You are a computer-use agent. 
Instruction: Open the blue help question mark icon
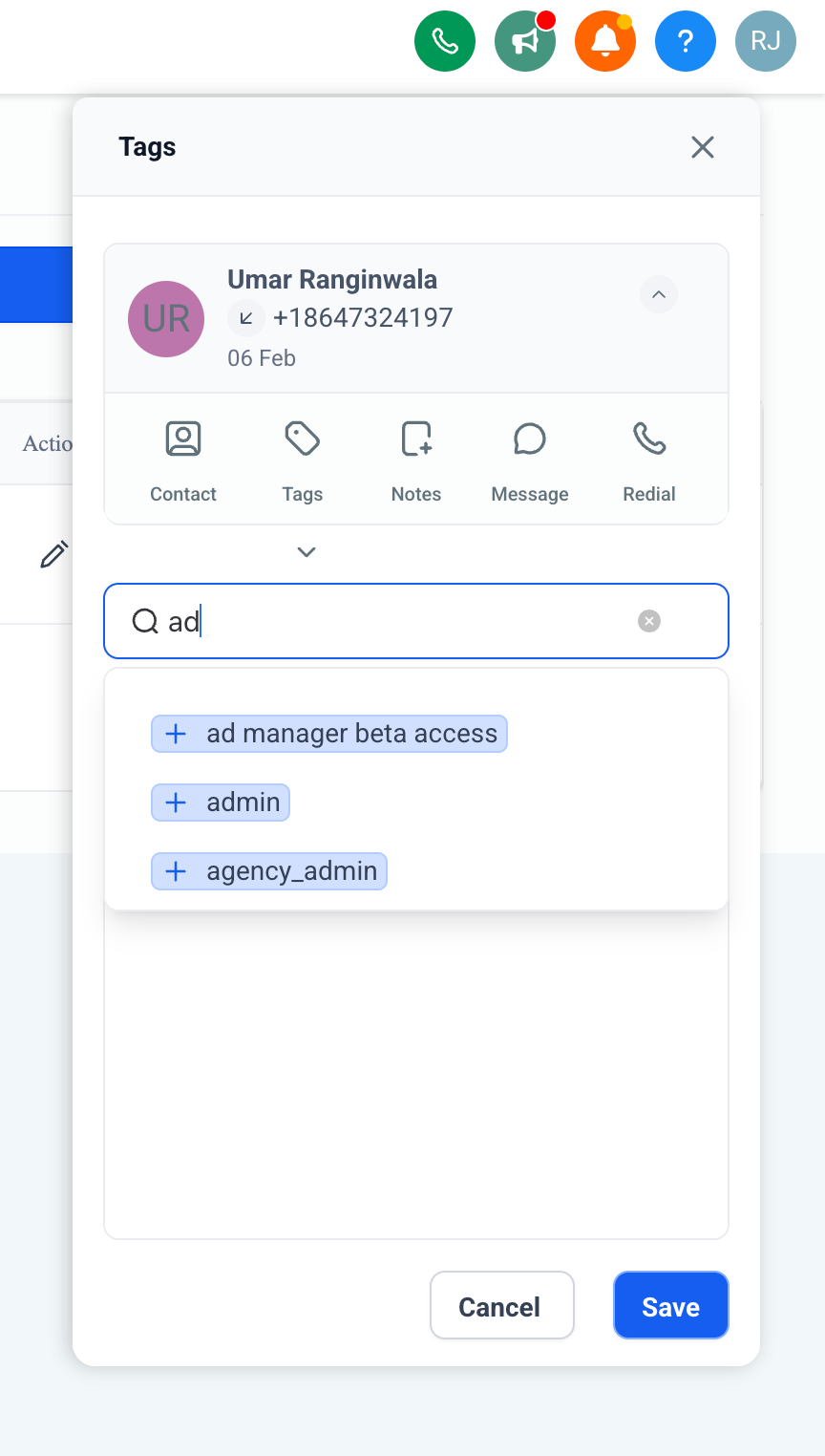coord(686,41)
